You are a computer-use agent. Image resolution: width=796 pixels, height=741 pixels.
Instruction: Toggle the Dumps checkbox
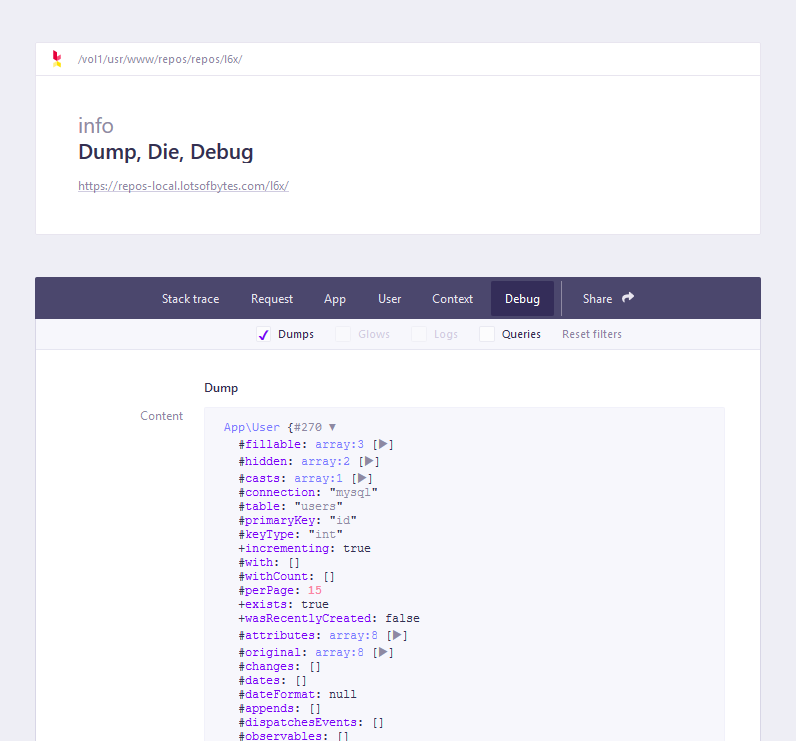pos(264,334)
